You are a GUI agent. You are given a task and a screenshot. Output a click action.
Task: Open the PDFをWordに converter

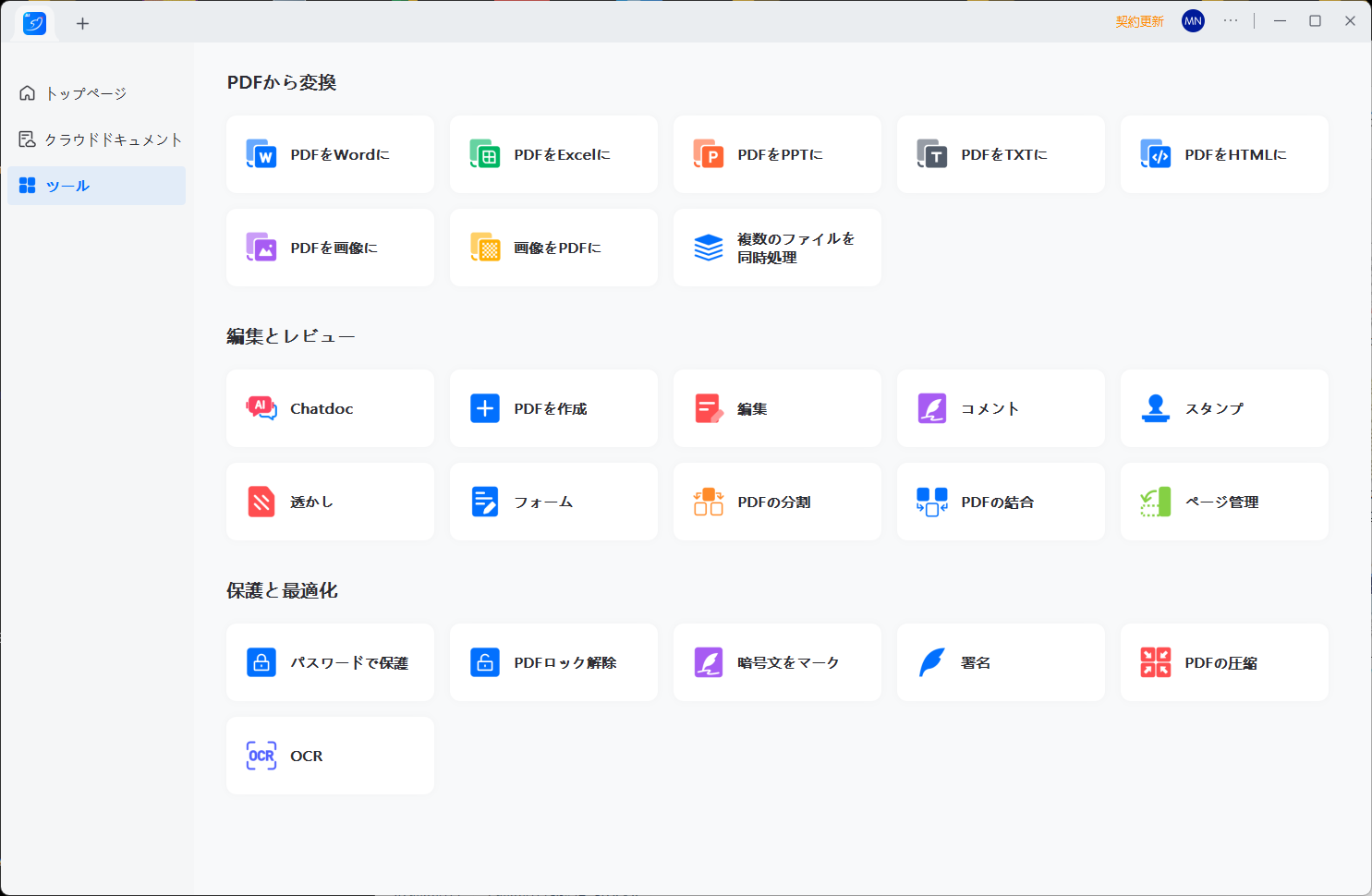(330, 154)
